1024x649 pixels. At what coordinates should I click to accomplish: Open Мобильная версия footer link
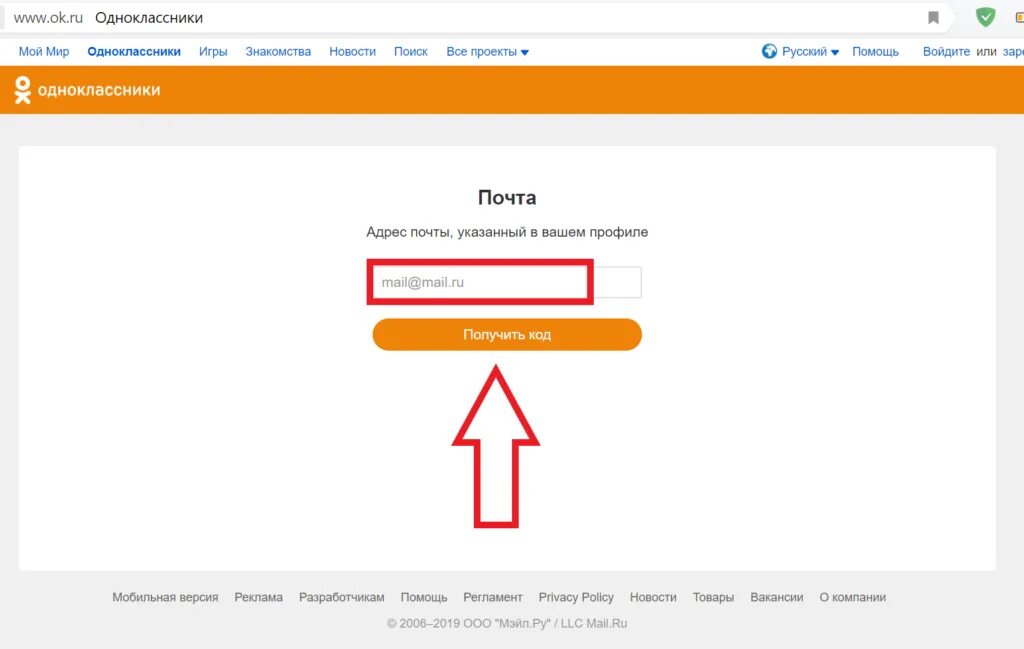tap(165, 597)
